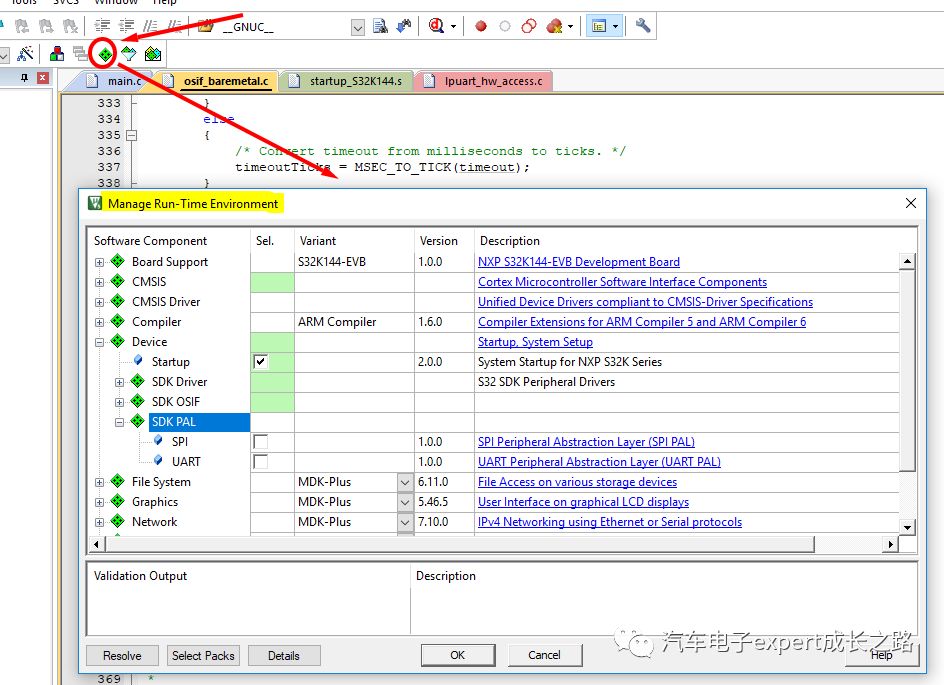Click the Uncomment selection toolbar icon

174,26
